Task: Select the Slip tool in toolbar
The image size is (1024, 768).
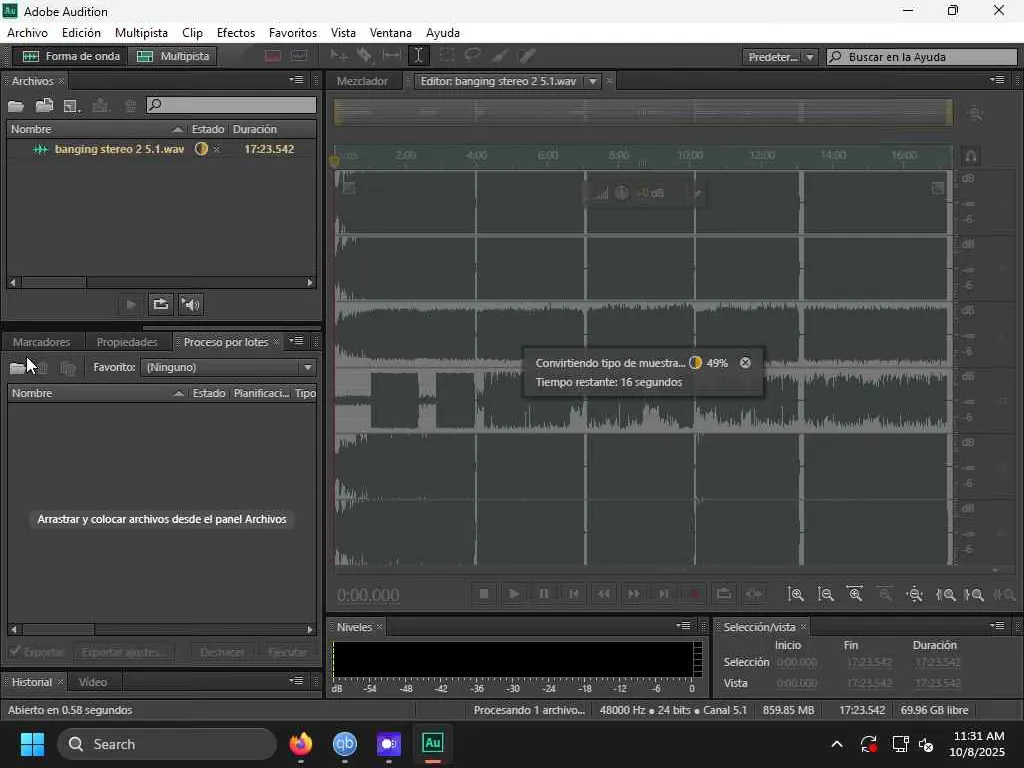Action: [391, 56]
